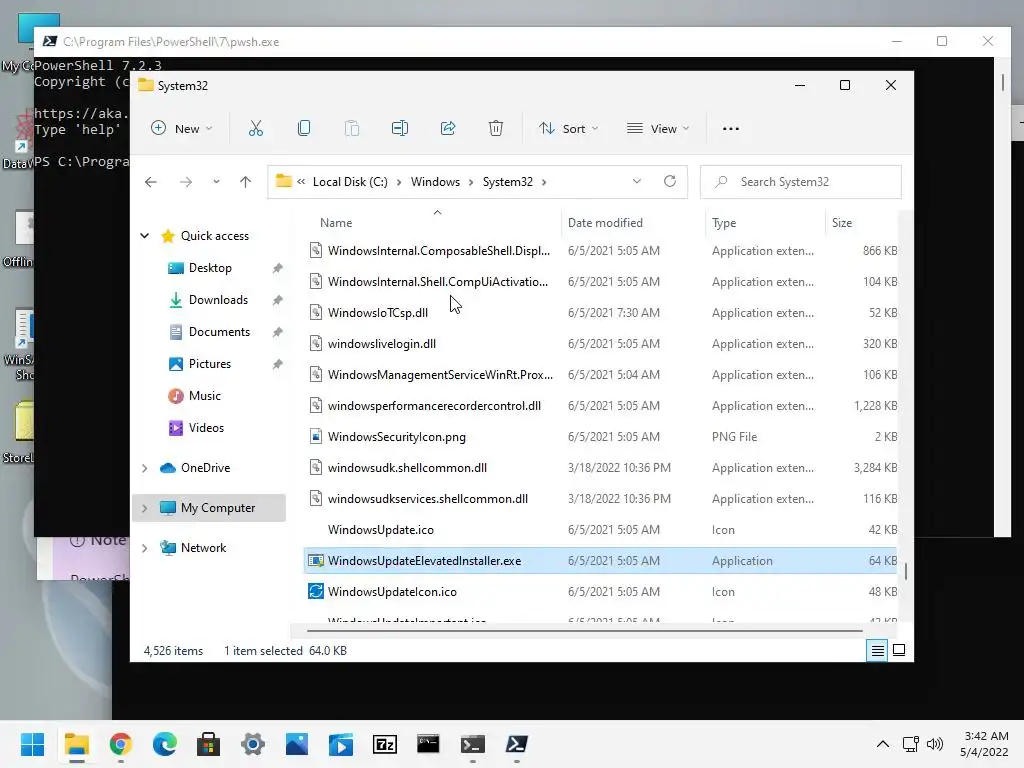The height and width of the screenshot is (768, 1024).
Task: Open Microsoft Edge from the taskbar
Action: click(165, 744)
